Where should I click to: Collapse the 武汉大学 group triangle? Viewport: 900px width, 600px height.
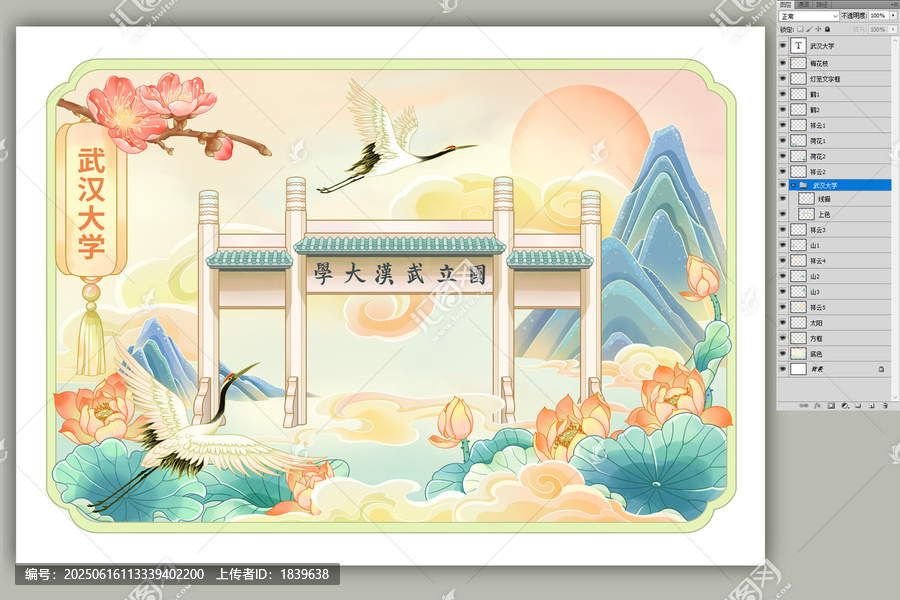tap(793, 185)
